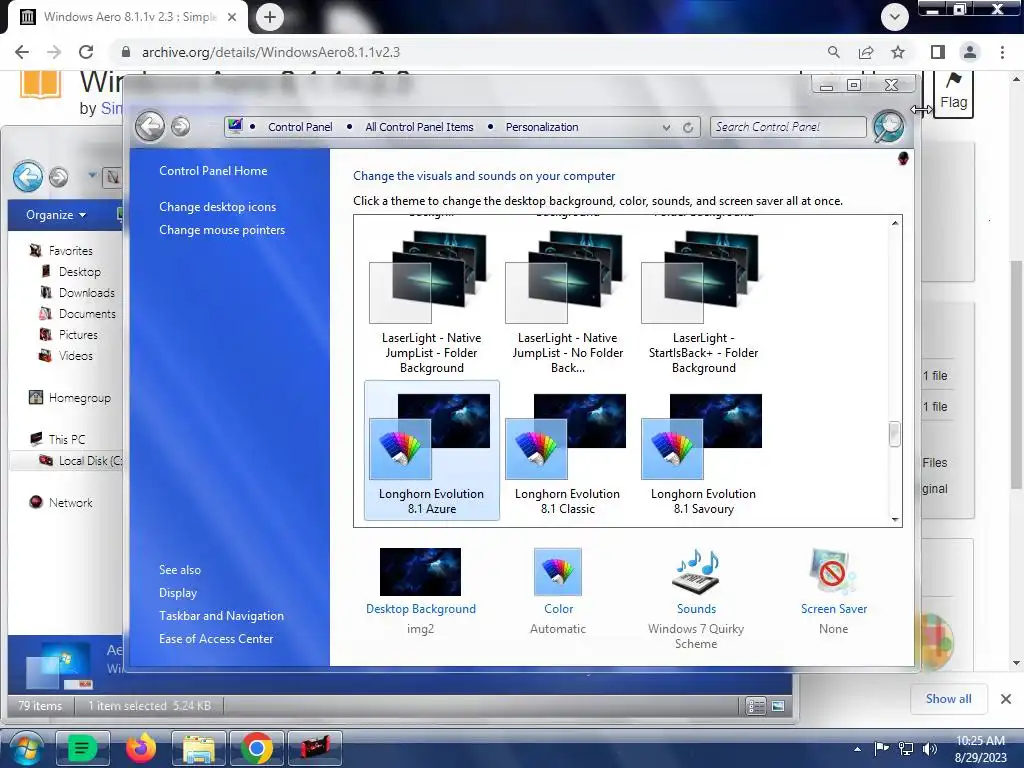
Task: Switch Explorer to large icons view
Action: pyautogui.click(x=778, y=706)
